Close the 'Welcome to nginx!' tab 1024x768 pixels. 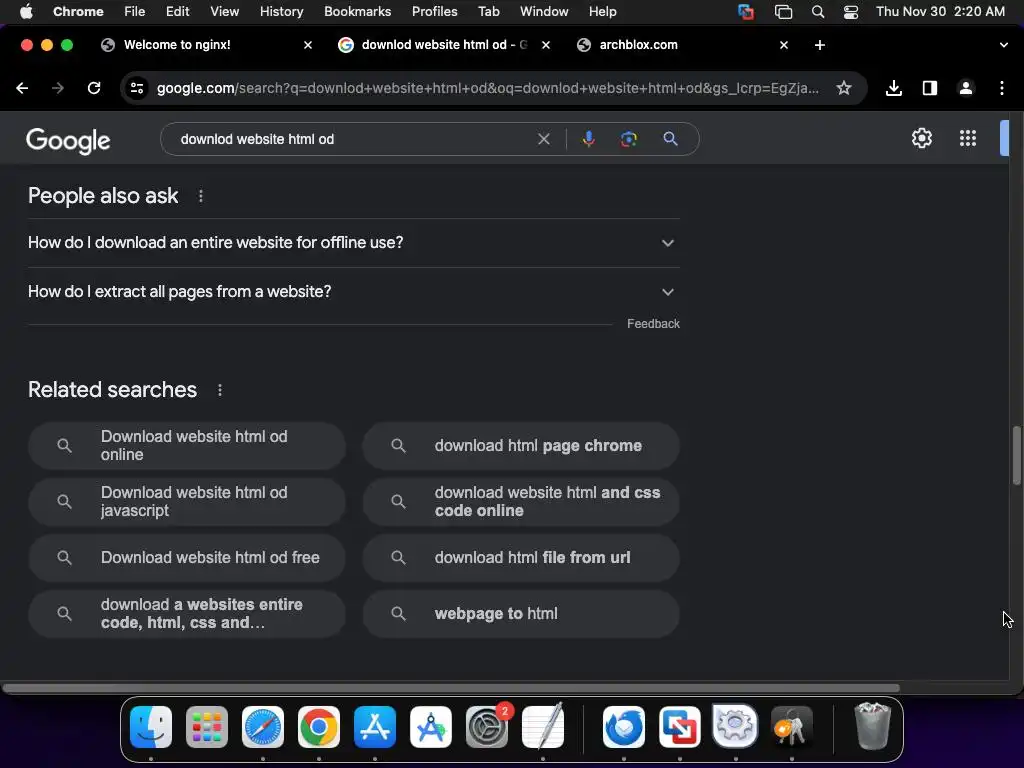[x=308, y=45]
